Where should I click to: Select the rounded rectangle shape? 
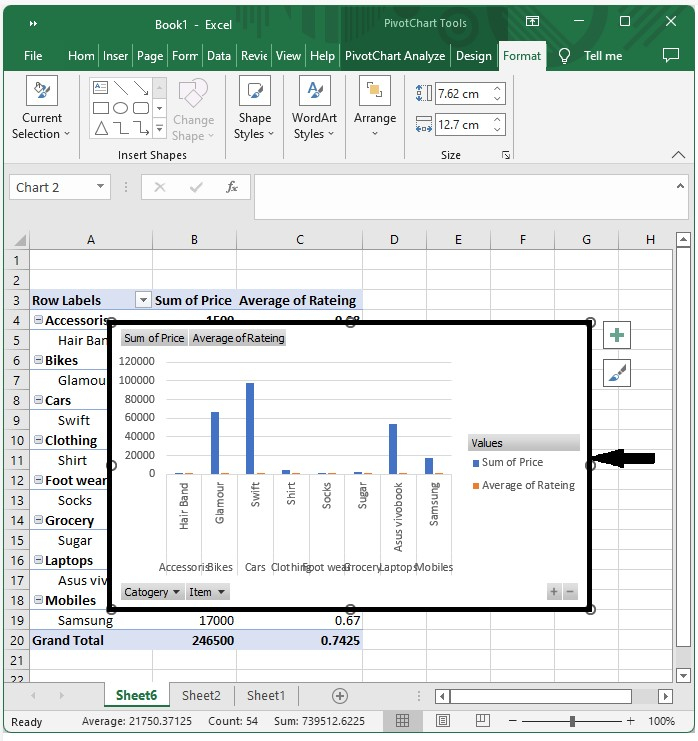click(x=141, y=108)
